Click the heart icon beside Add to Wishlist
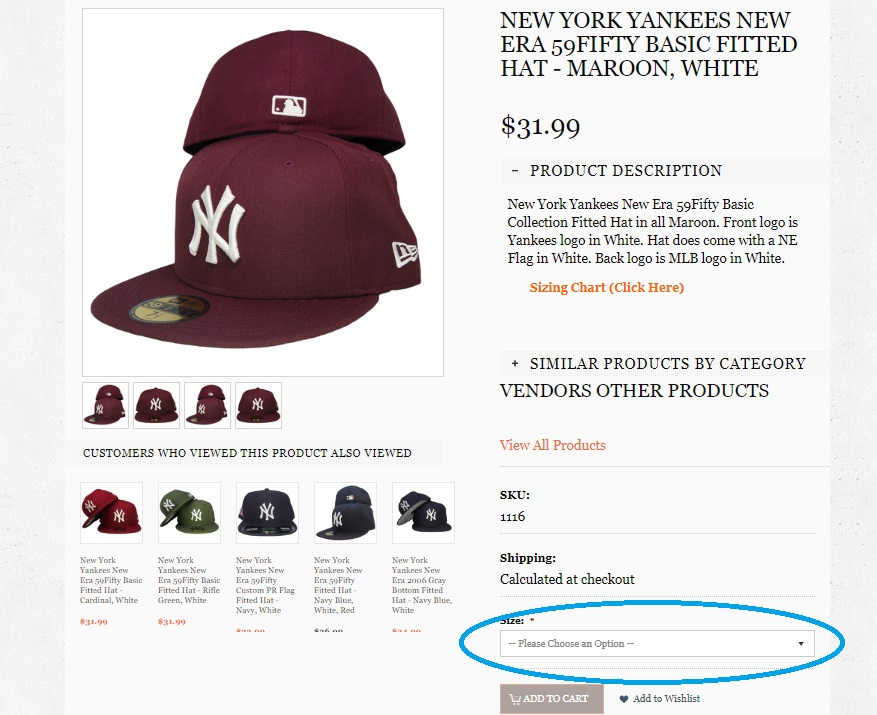Image resolution: width=877 pixels, height=715 pixels. [x=624, y=699]
